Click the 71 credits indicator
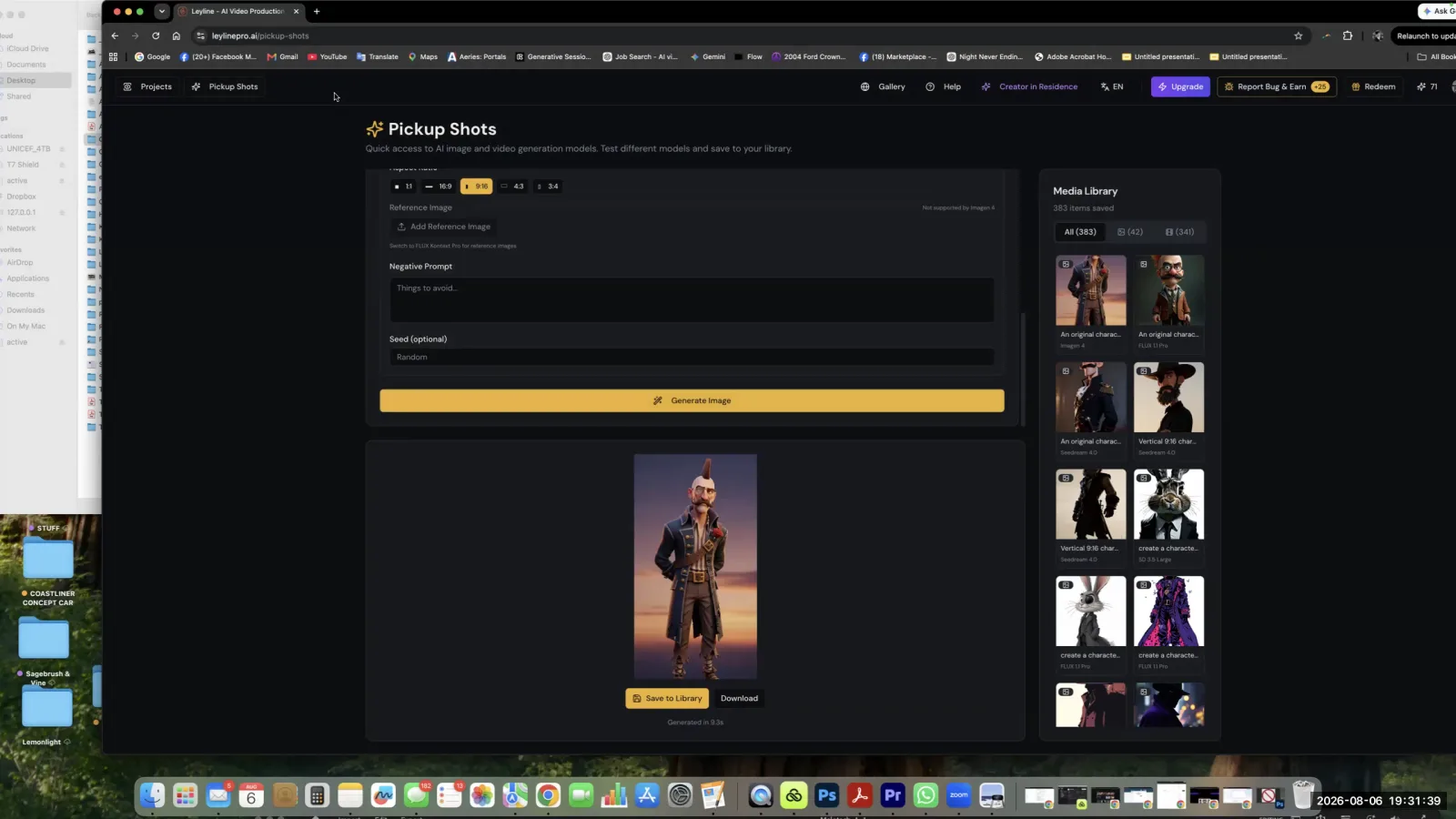1456x819 pixels. [x=1427, y=86]
